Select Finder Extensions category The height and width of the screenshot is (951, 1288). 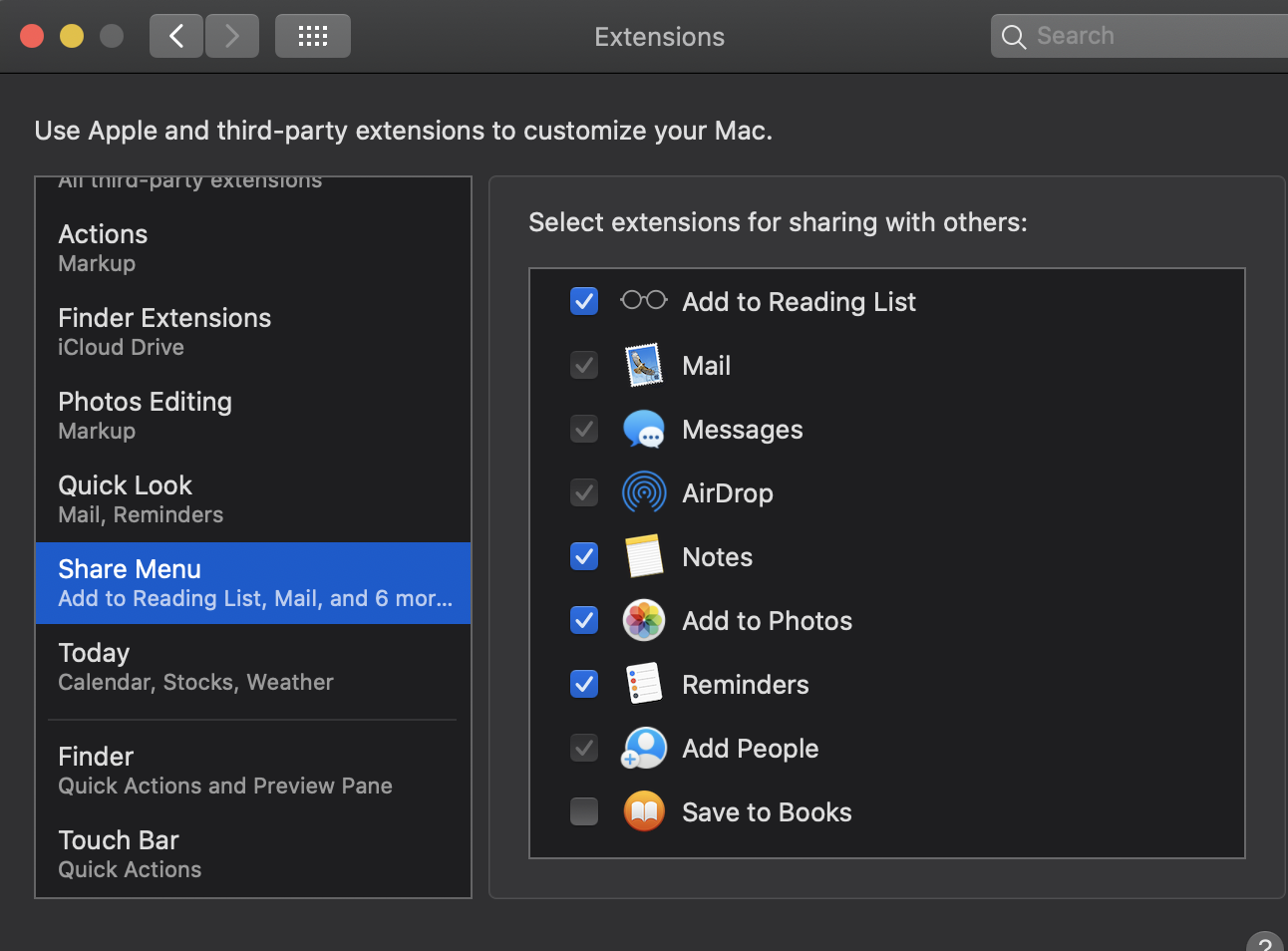253,332
